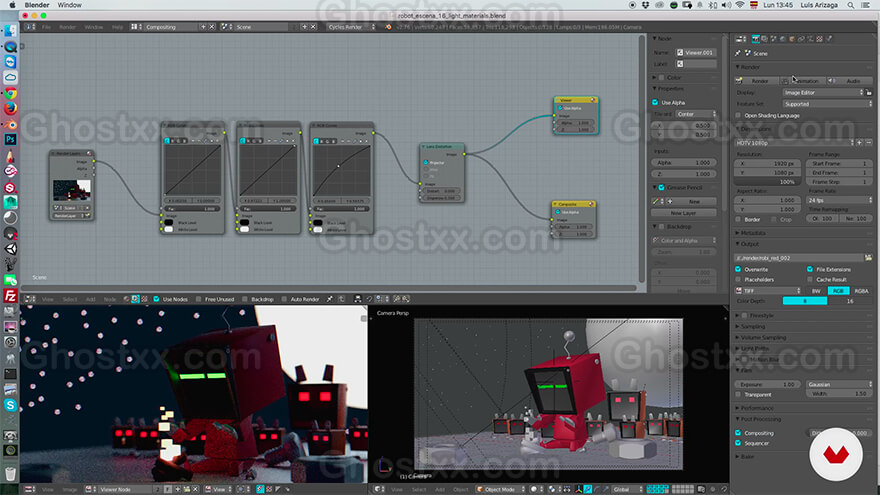
Task: Open the TIFF file format dropdown
Action: click(x=768, y=291)
